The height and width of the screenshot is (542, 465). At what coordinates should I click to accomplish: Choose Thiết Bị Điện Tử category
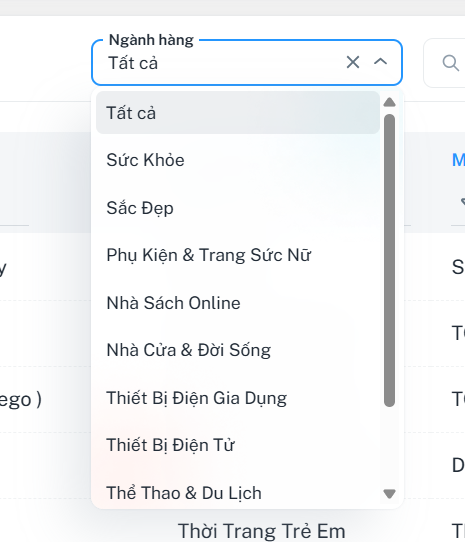pos(238,445)
